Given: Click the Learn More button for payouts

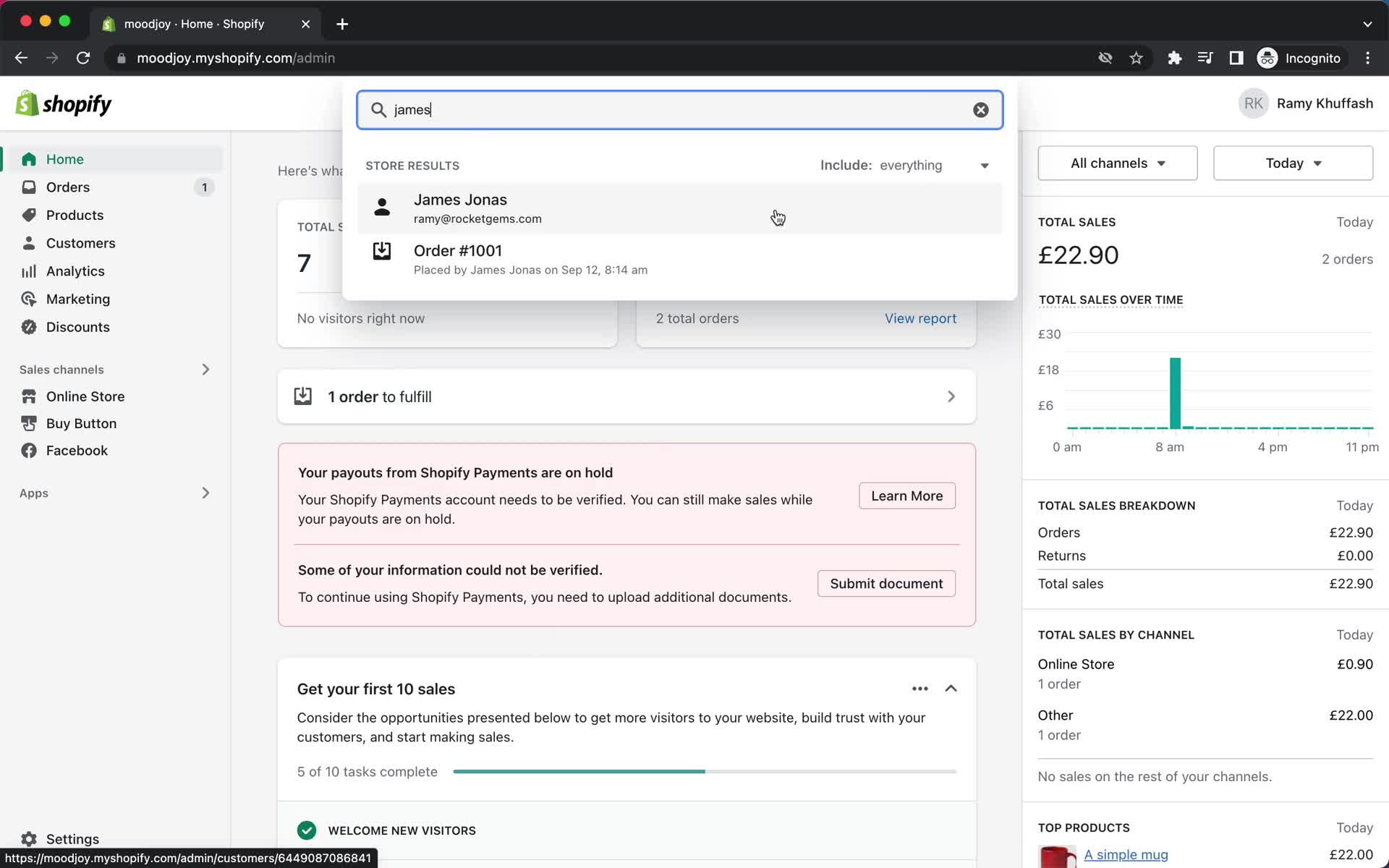Looking at the screenshot, I should click(906, 495).
